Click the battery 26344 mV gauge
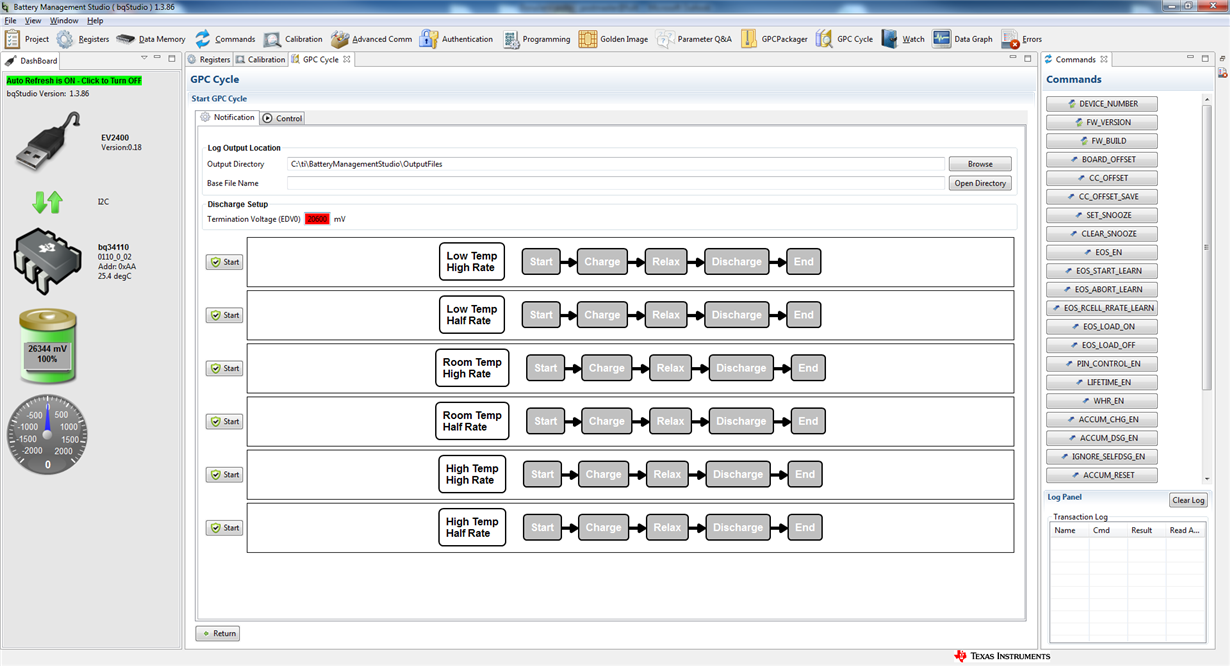This screenshot has height=666, width=1230. [x=48, y=346]
